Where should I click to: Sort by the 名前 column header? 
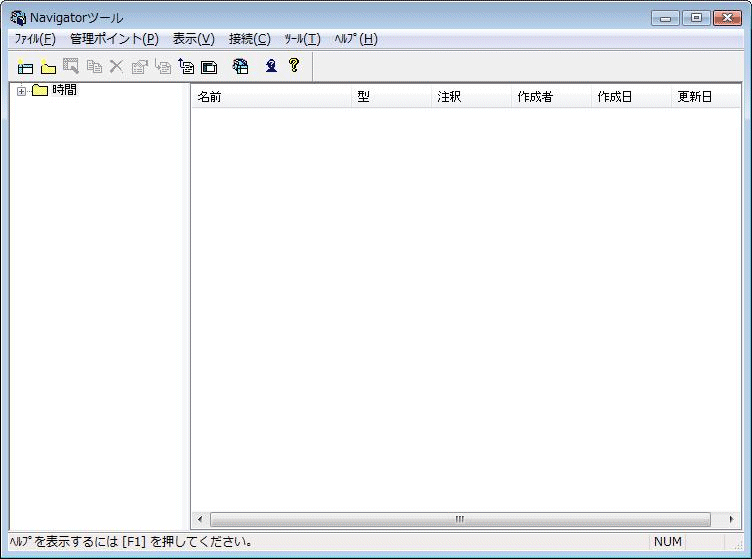272,97
